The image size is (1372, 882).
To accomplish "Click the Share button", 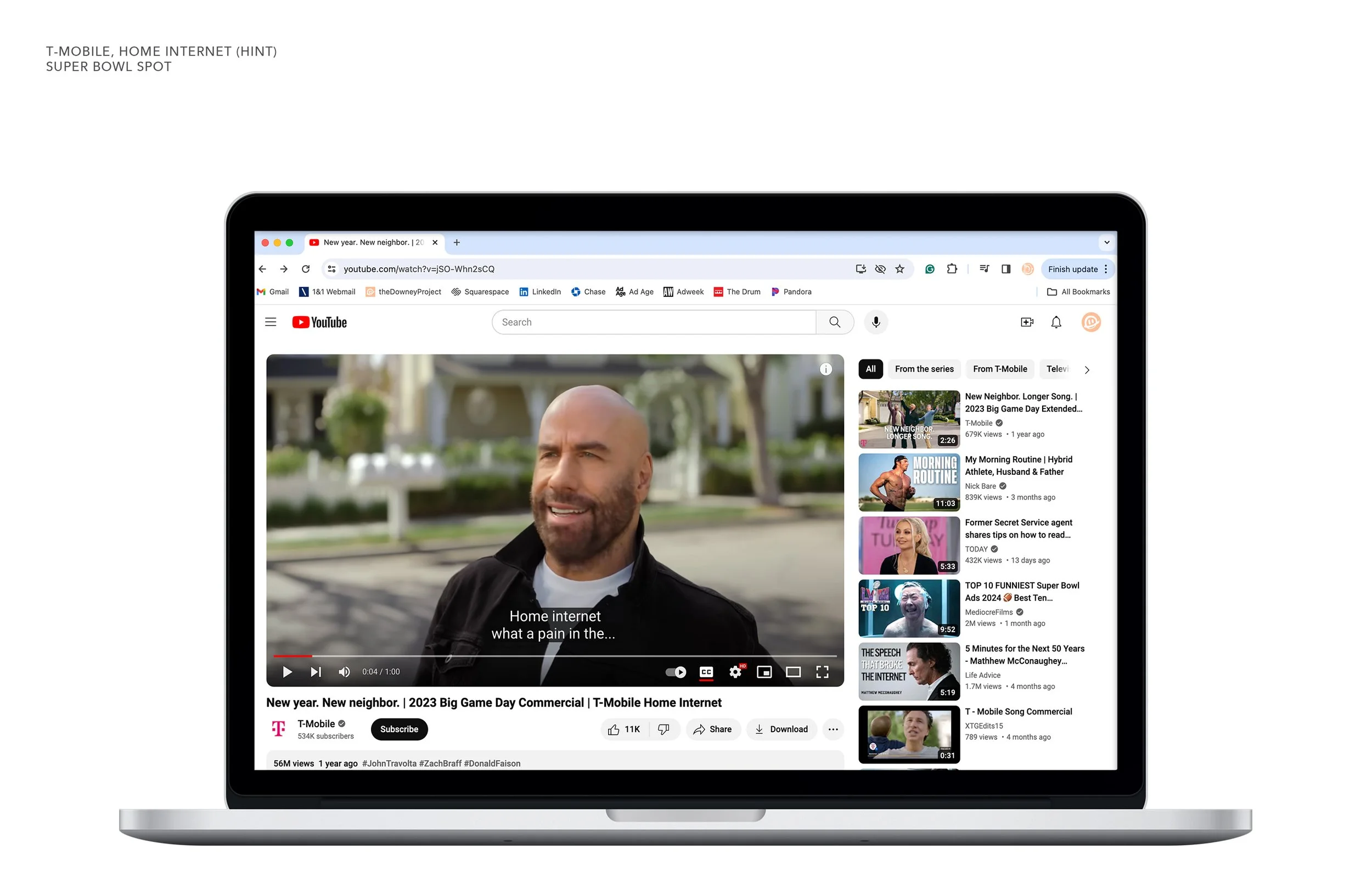I will 712,729.
